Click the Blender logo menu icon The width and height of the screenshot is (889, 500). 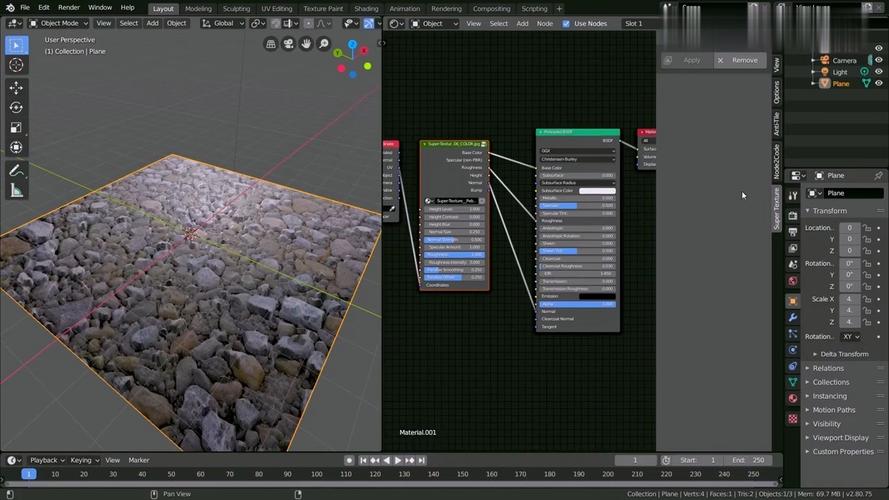tap(10, 8)
